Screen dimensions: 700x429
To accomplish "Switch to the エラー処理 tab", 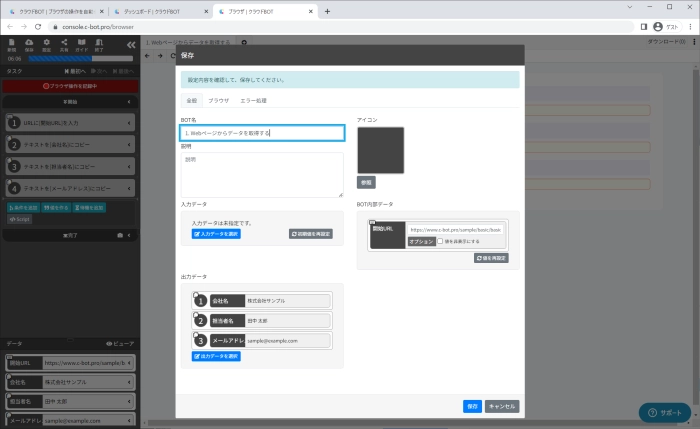I will (x=254, y=101).
